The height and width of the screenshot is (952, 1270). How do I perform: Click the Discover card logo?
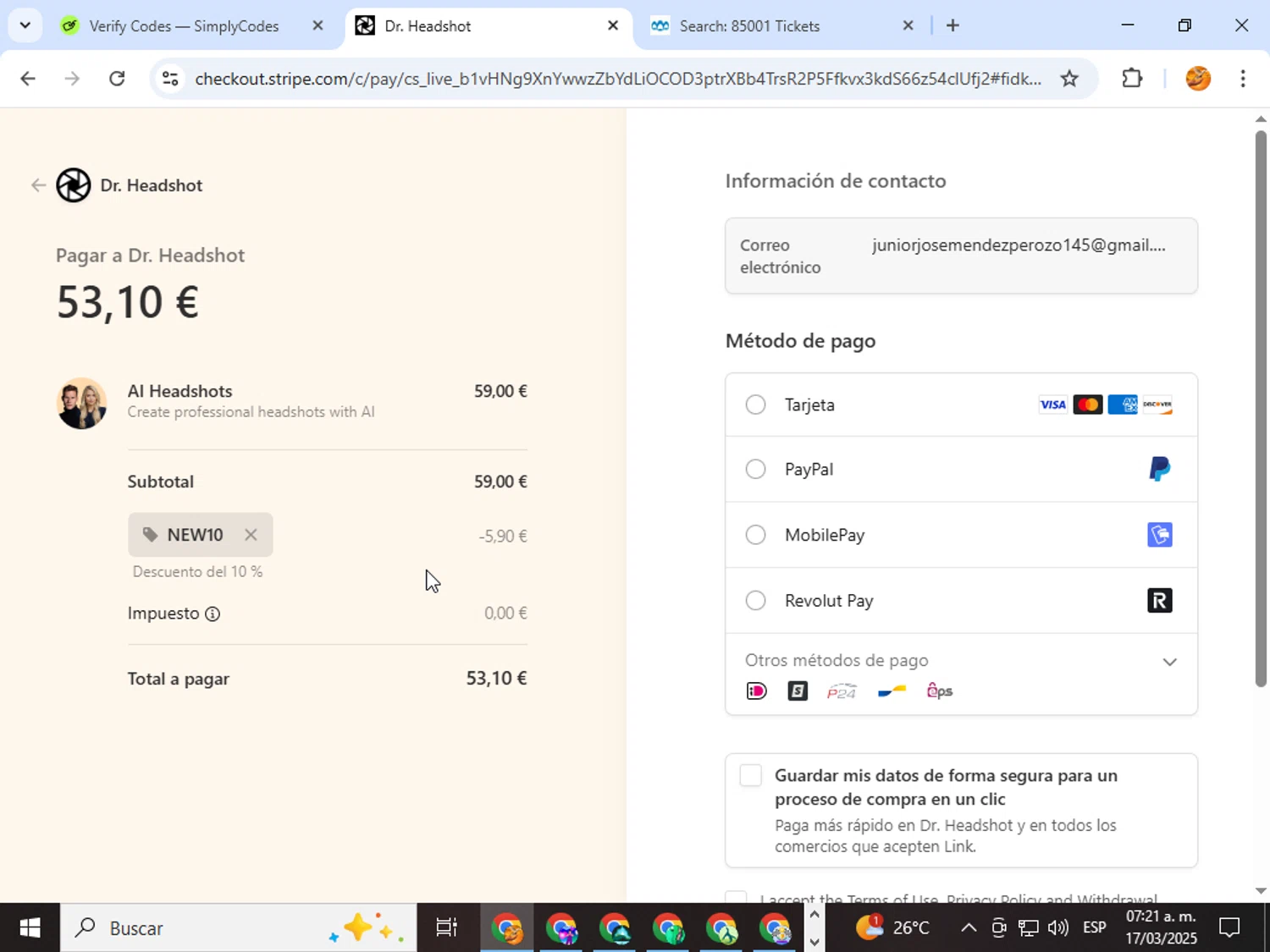pos(1157,404)
